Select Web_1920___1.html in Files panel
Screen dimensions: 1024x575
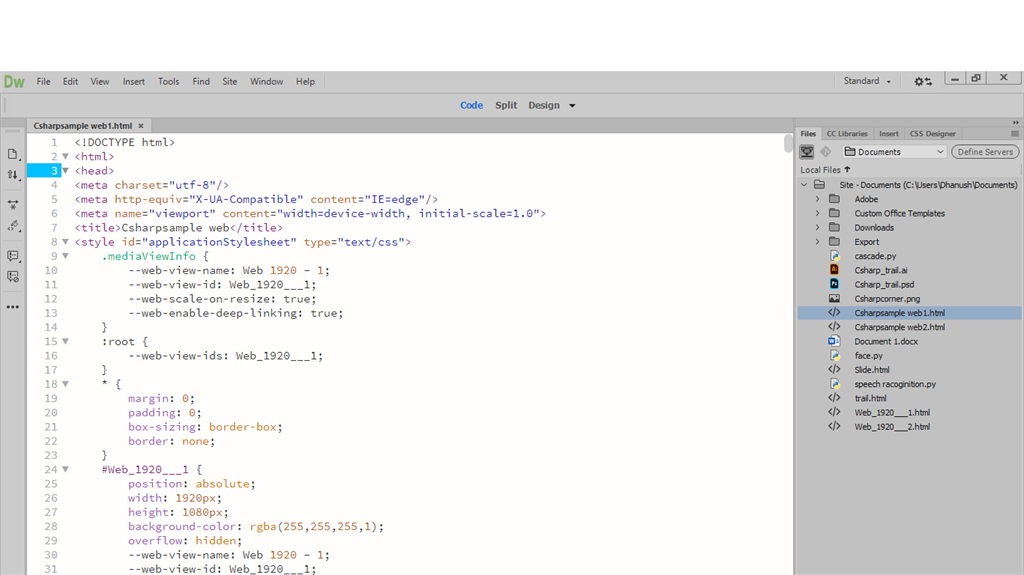[x=892, y=412]
